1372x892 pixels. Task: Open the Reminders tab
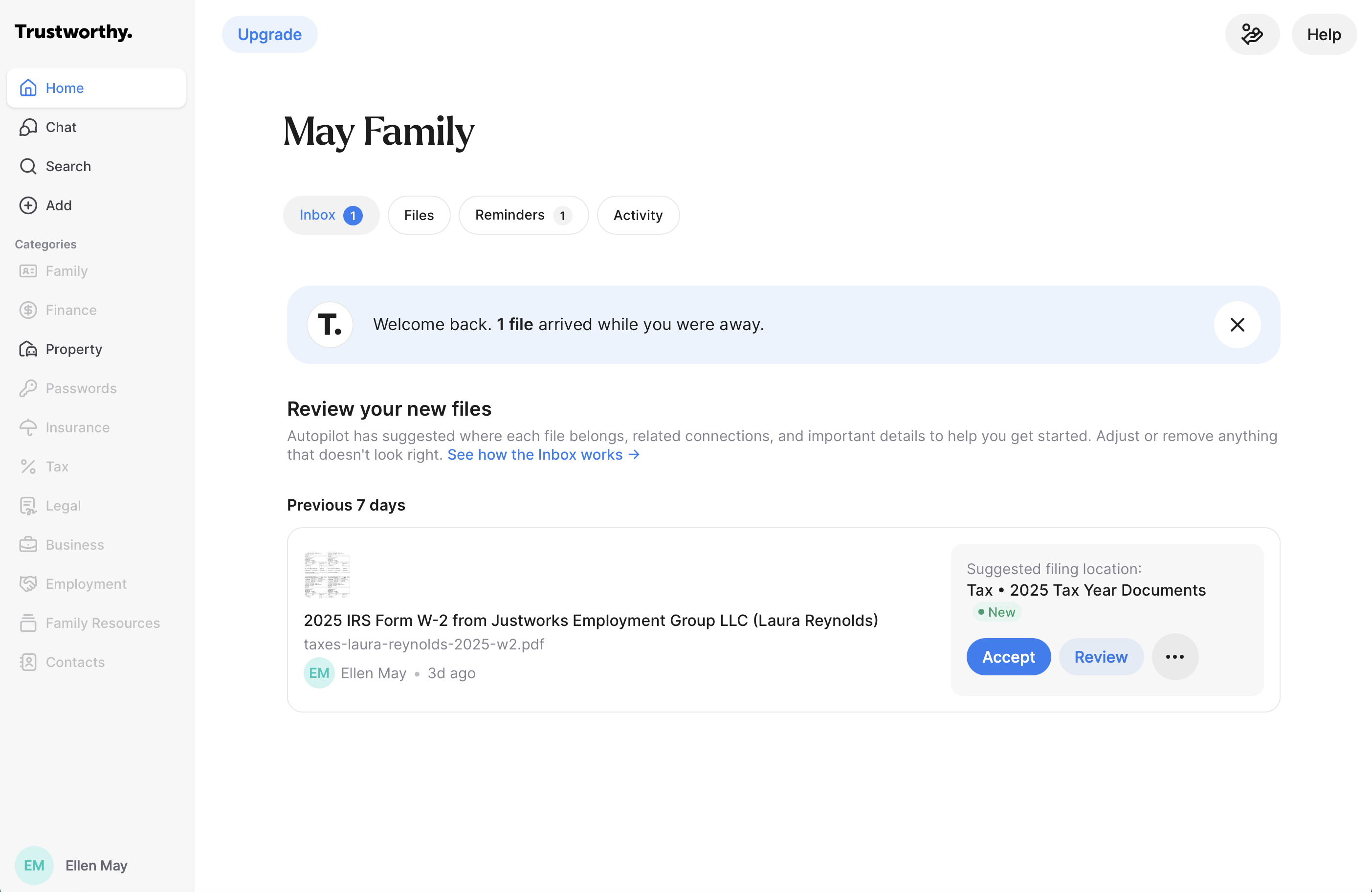pyautogui.click(x=524, y=215)
